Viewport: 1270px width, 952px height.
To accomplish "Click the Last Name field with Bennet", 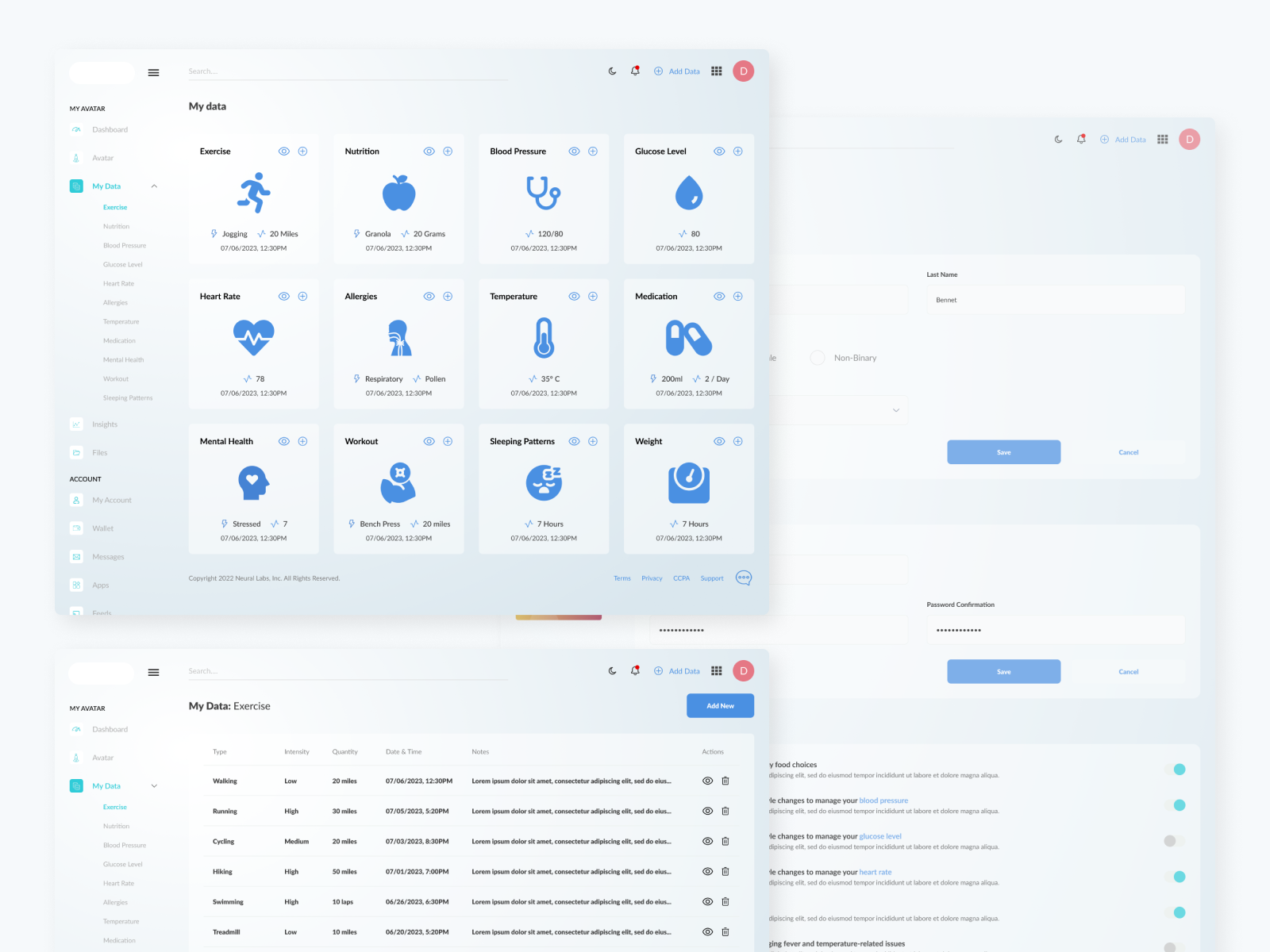I will 1055,300.
